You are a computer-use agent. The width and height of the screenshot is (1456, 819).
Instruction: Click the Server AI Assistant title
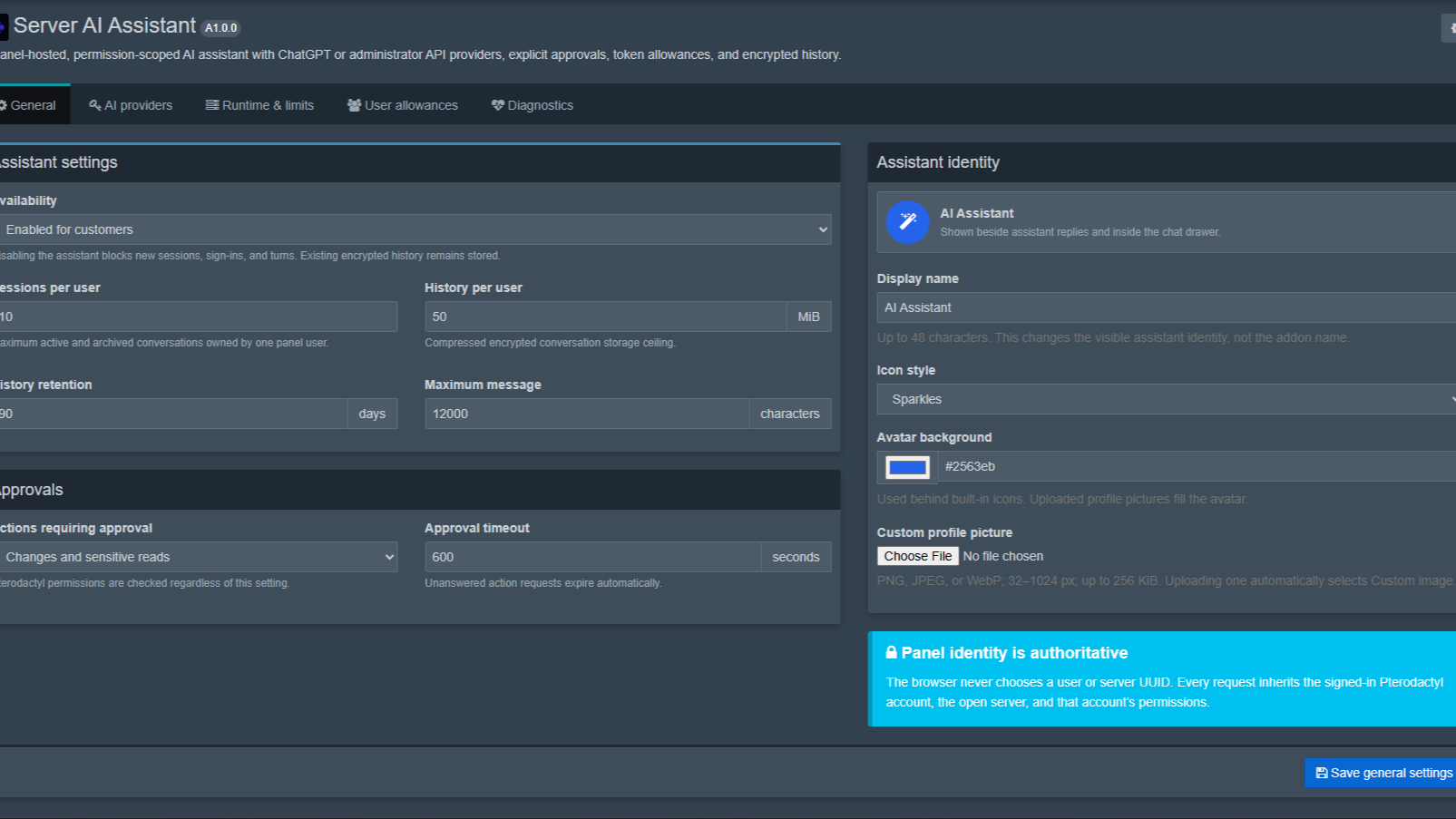(104, 25)
